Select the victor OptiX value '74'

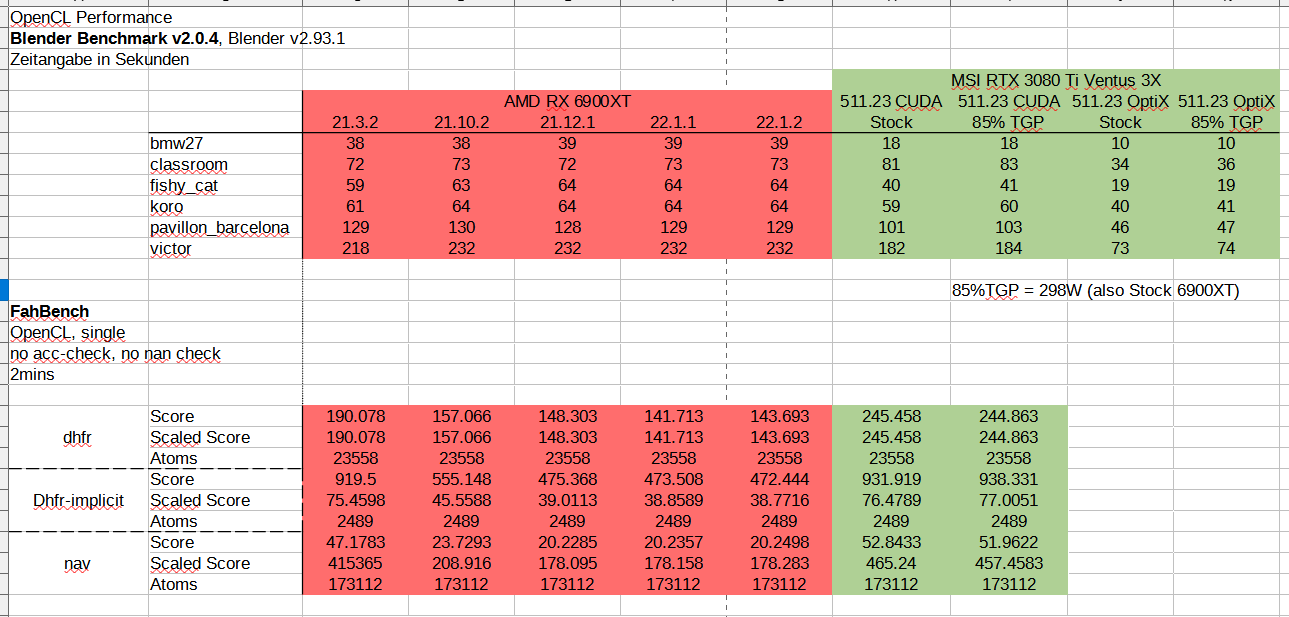coord(1226,248)
